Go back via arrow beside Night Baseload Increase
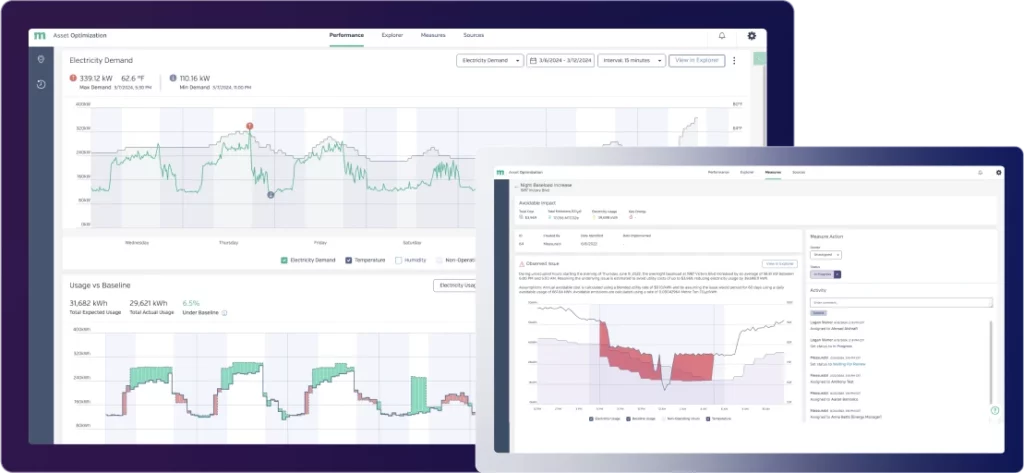The width and height of the screenshot is (1024, 473). pyautogui.click(x=516, y=187)
